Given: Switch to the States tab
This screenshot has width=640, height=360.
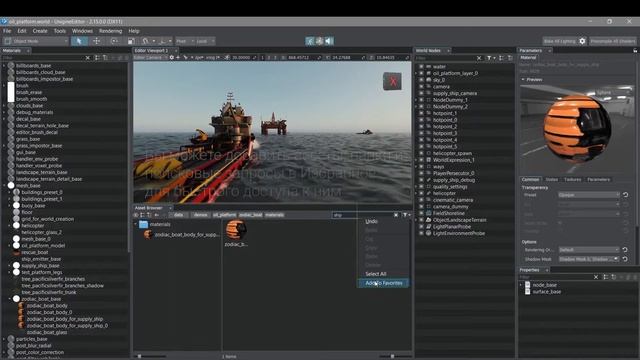Looking at the screenshot, I should tap(551, 180).
